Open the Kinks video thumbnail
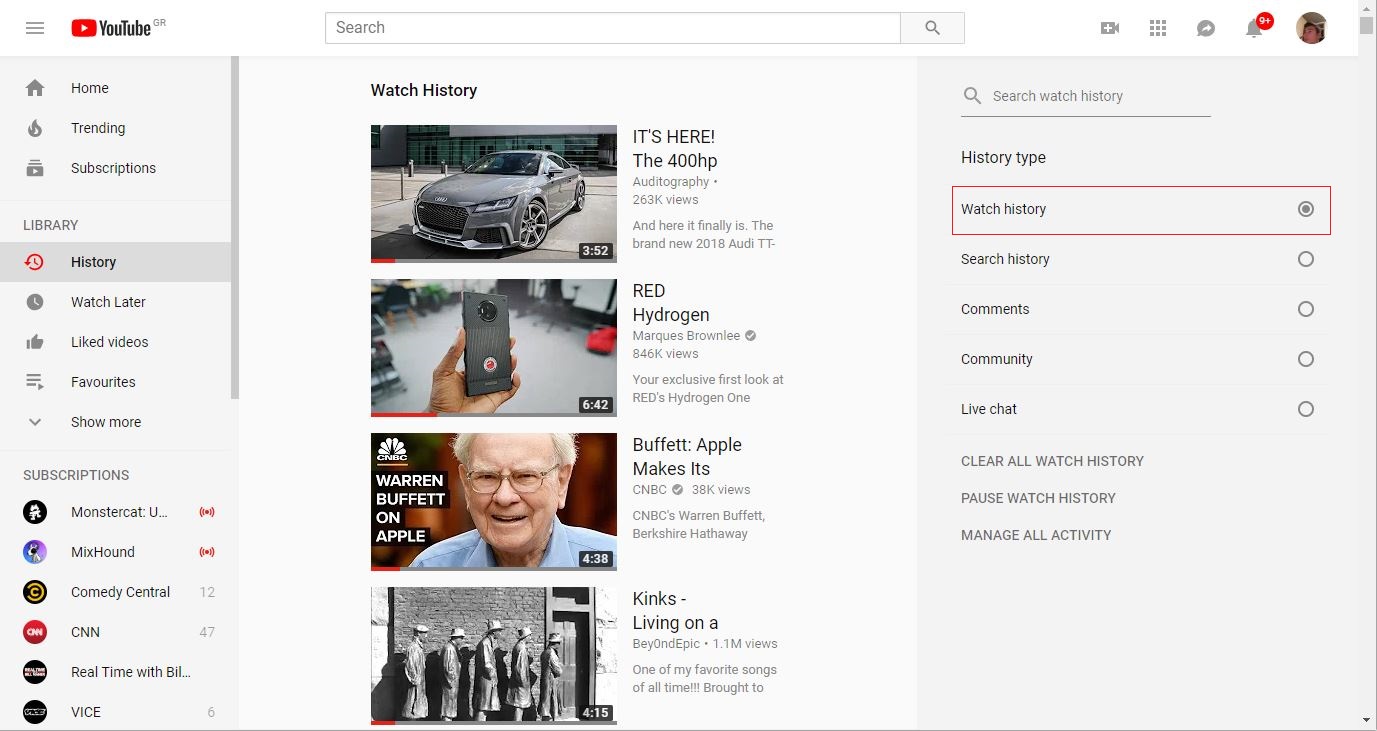The image size is (1377, 731). point(494,656)
